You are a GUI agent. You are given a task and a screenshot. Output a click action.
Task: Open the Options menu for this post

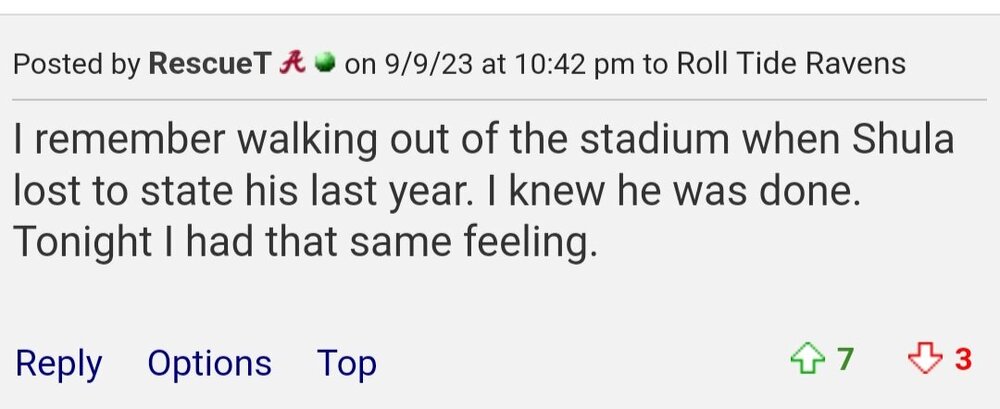tap(209, 363)
